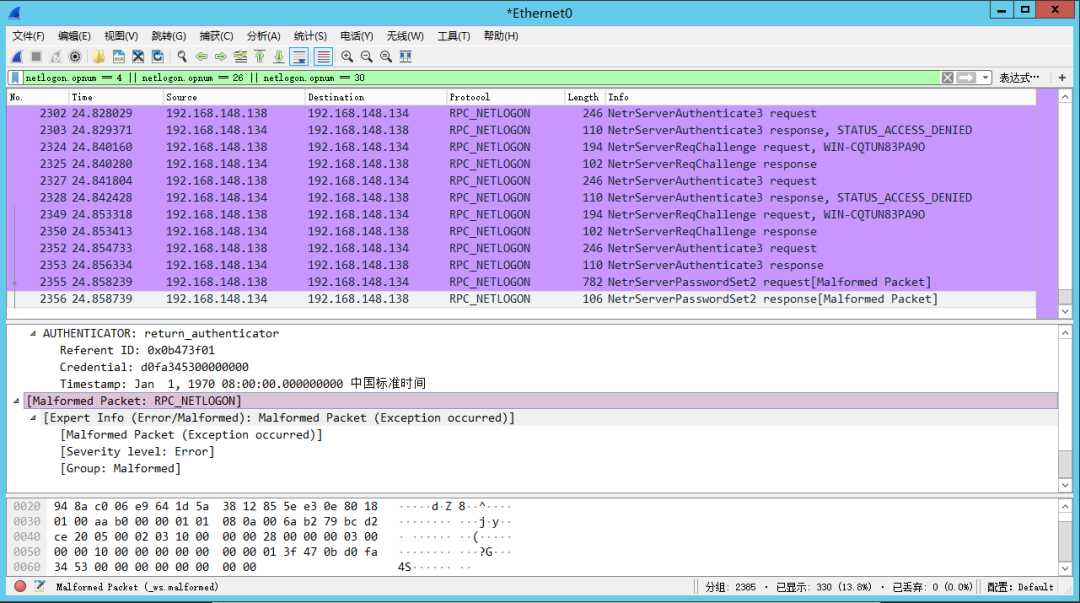
Task: Select packet 2355 NetrServerPasswordSet2 request
Action: coord(521,282)
